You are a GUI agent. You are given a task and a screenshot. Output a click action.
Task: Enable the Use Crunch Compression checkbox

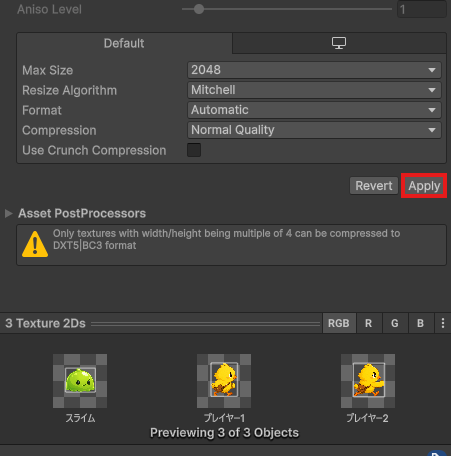[x=194, y=150]
